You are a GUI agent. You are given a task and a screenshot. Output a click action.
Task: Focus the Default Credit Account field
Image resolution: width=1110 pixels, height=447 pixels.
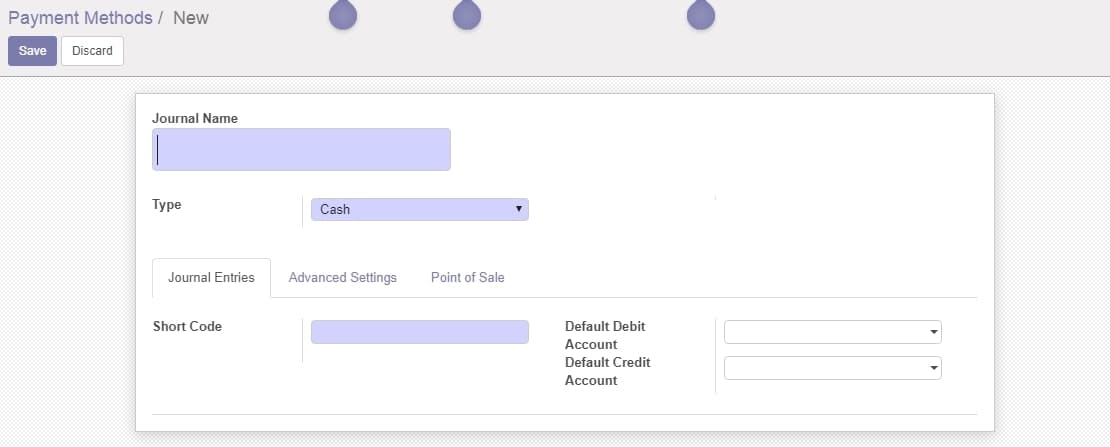(x=832, y=368)
